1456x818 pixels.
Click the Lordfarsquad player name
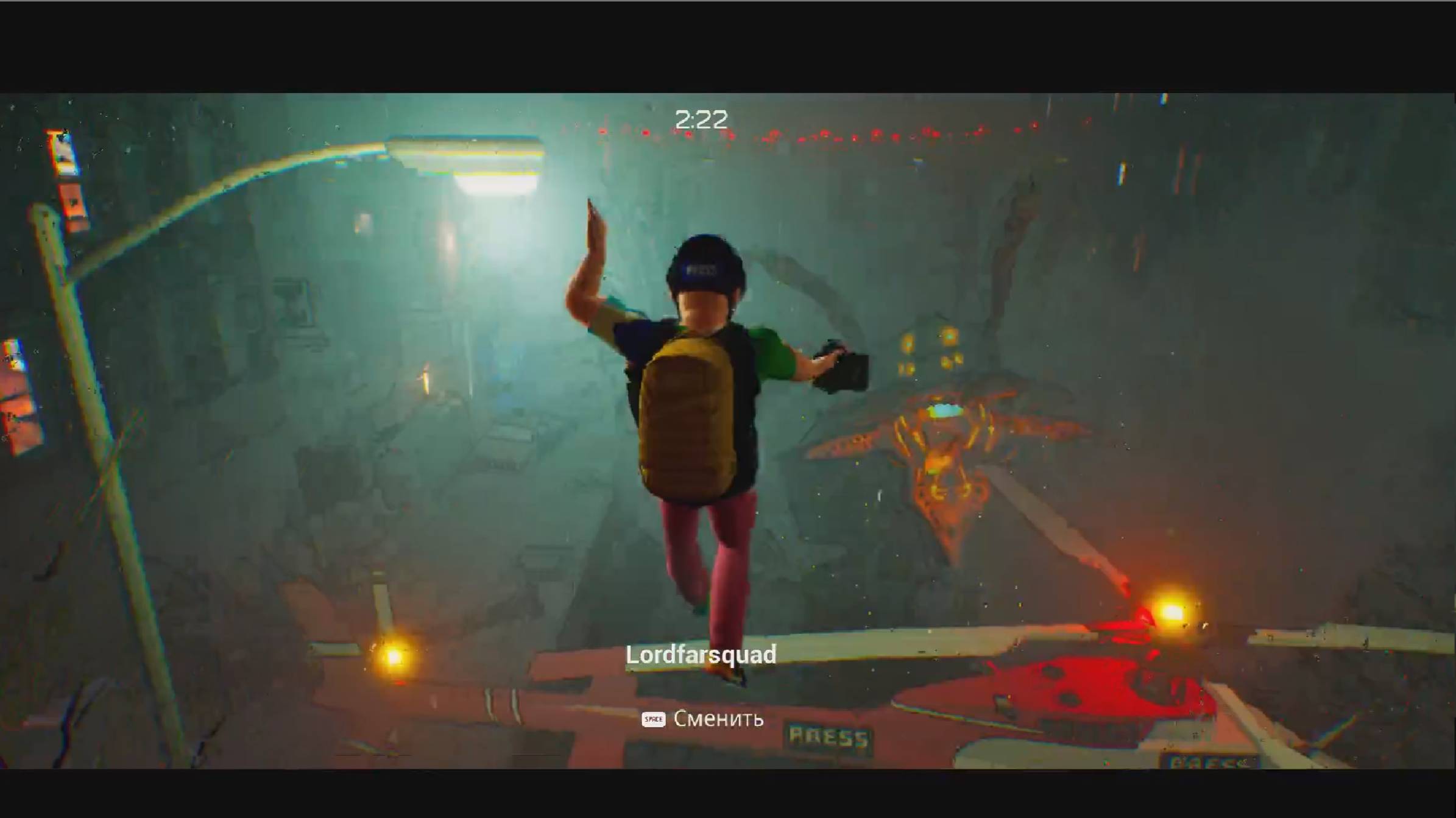pos(701,655)
